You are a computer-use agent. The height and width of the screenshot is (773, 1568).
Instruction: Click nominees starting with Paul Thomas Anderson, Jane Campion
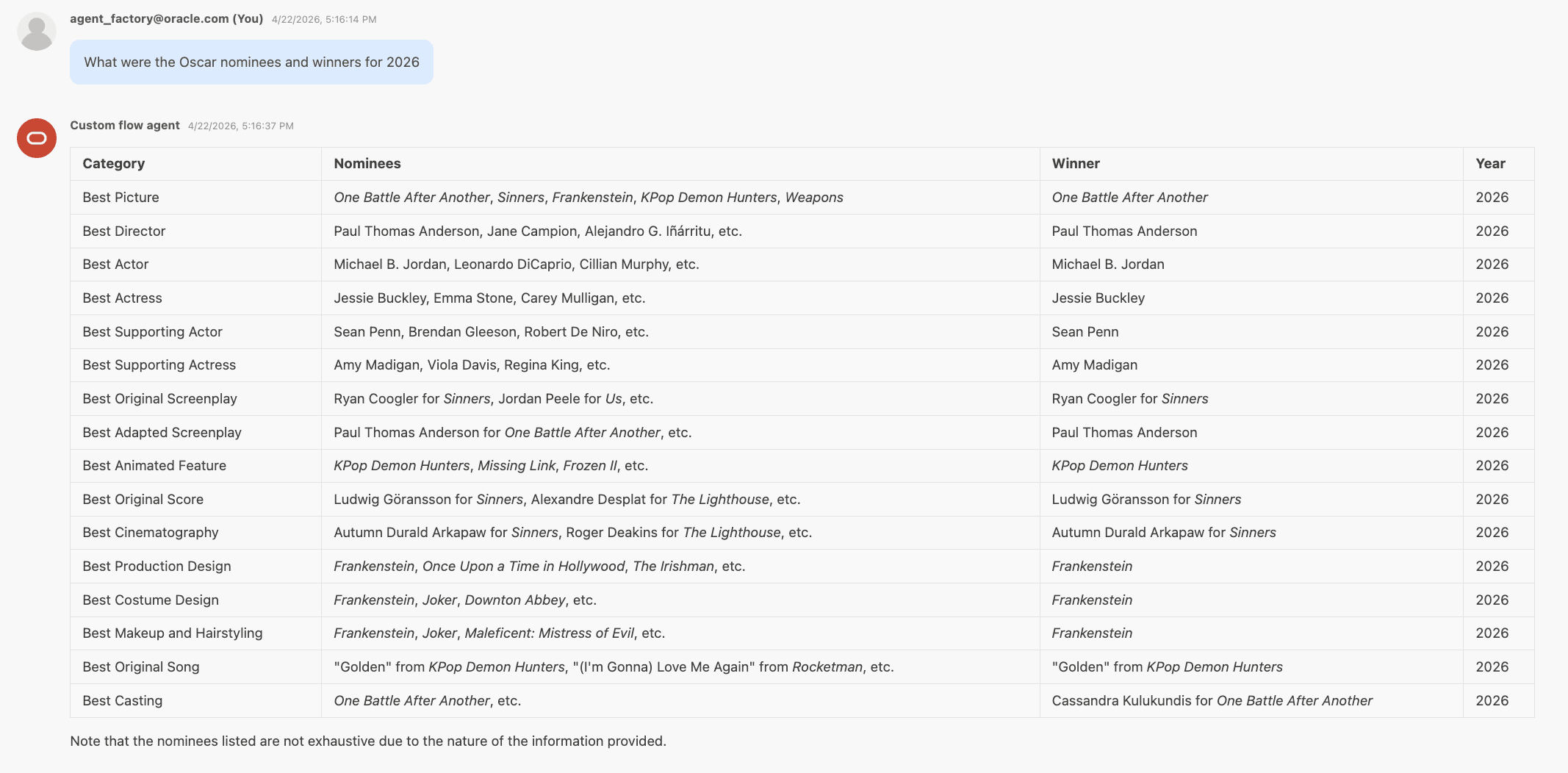680,231
